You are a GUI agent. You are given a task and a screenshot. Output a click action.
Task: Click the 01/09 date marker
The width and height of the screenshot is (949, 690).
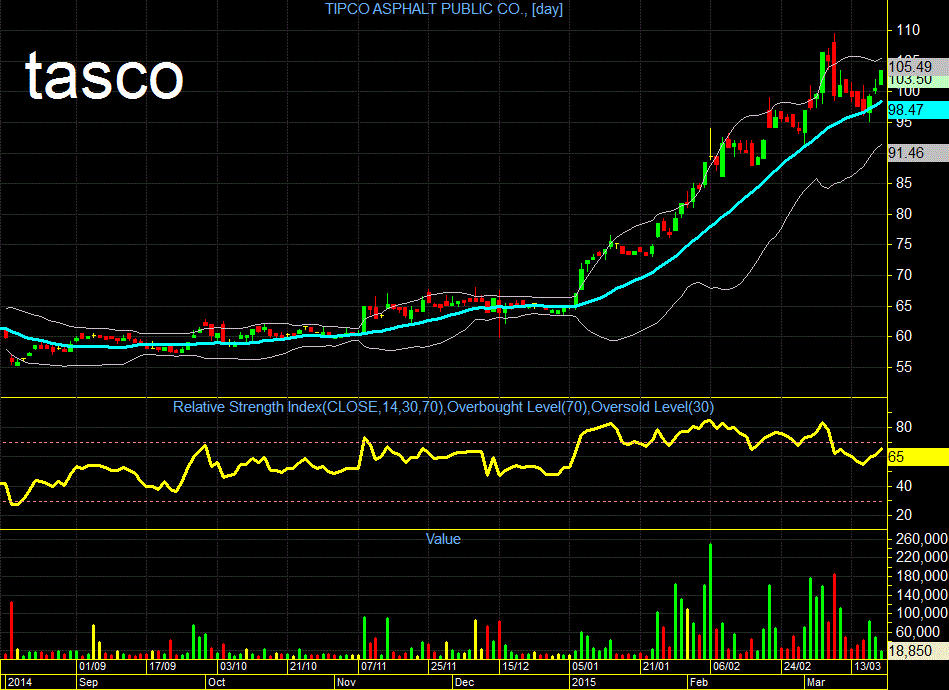point(93,666)
